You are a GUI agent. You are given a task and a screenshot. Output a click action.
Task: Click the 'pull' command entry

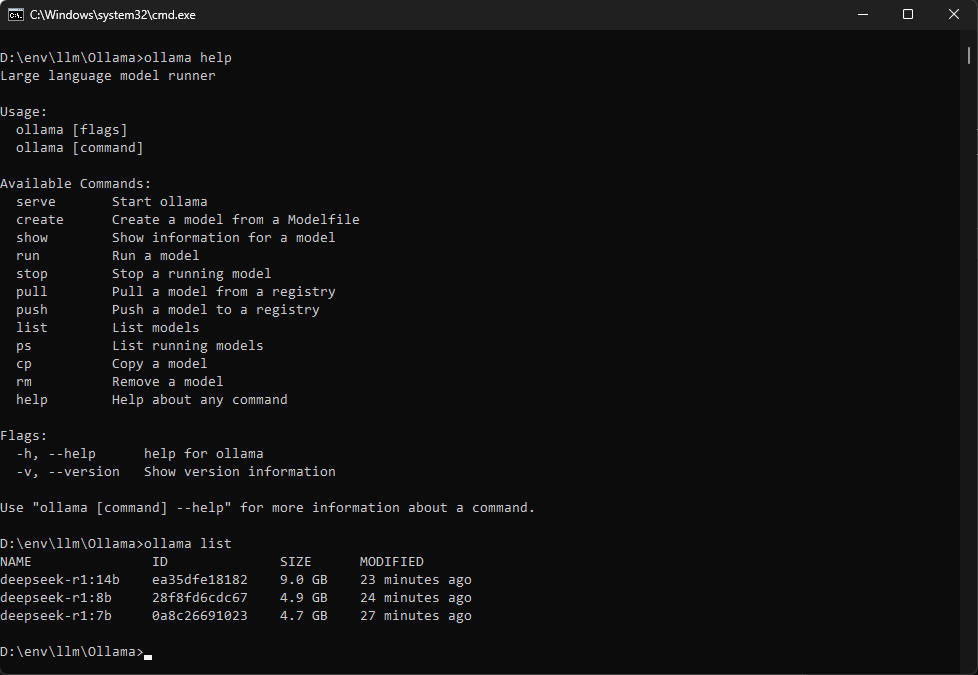pos(32,292)
